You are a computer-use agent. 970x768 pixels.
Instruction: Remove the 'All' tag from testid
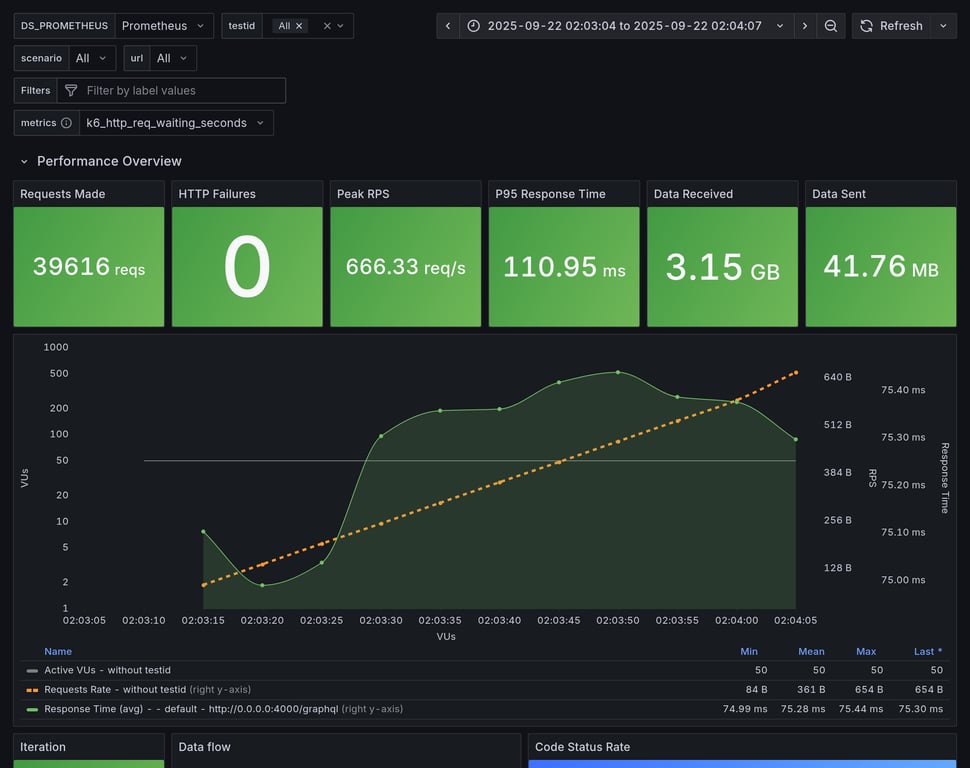tap(299, 26)
